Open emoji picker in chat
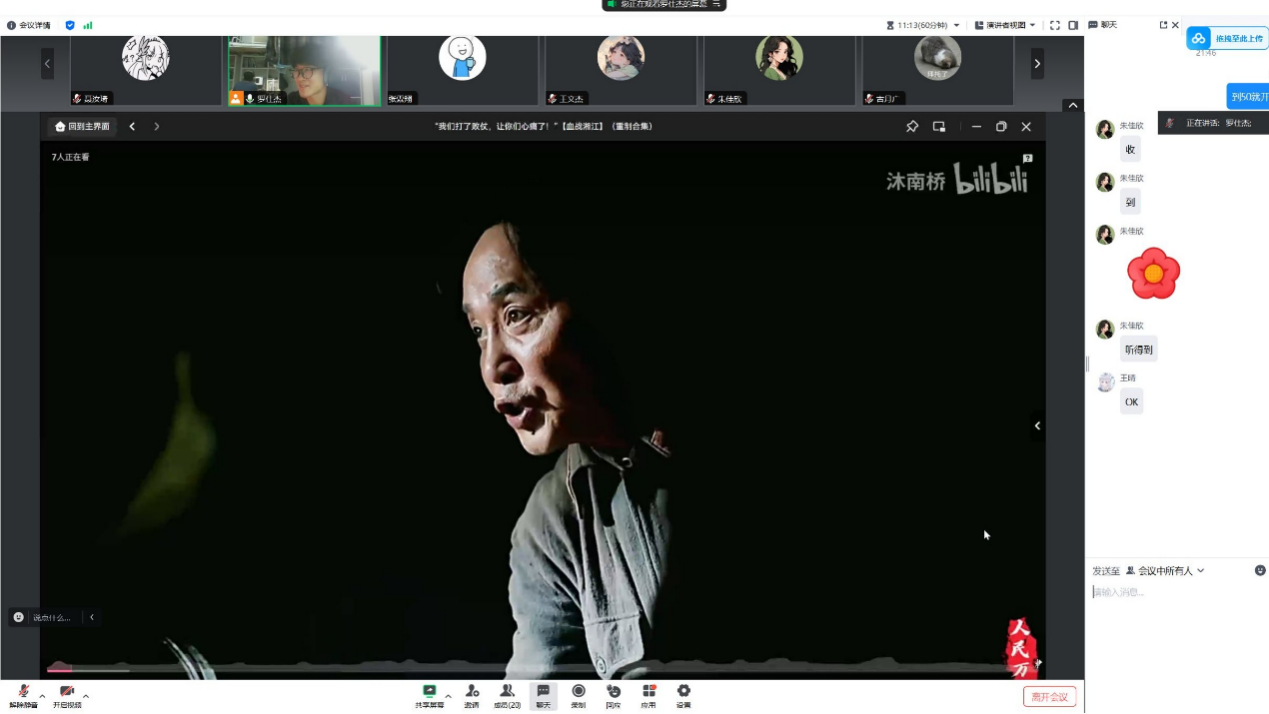 (x=1260, y=571)
